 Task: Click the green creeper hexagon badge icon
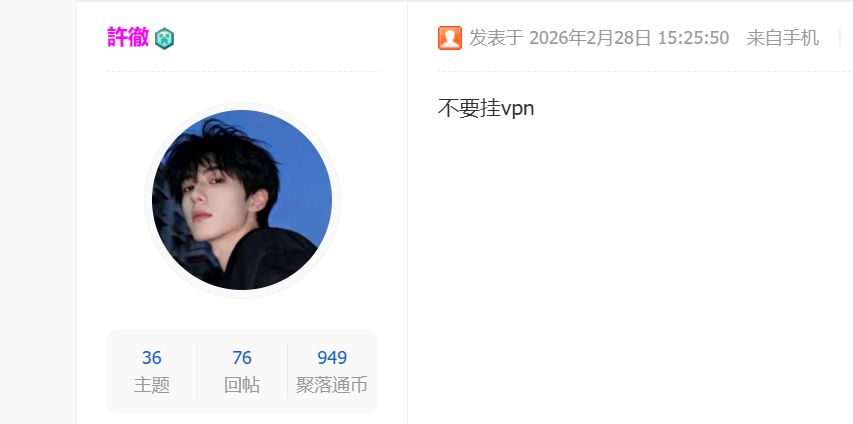point(164,39)
